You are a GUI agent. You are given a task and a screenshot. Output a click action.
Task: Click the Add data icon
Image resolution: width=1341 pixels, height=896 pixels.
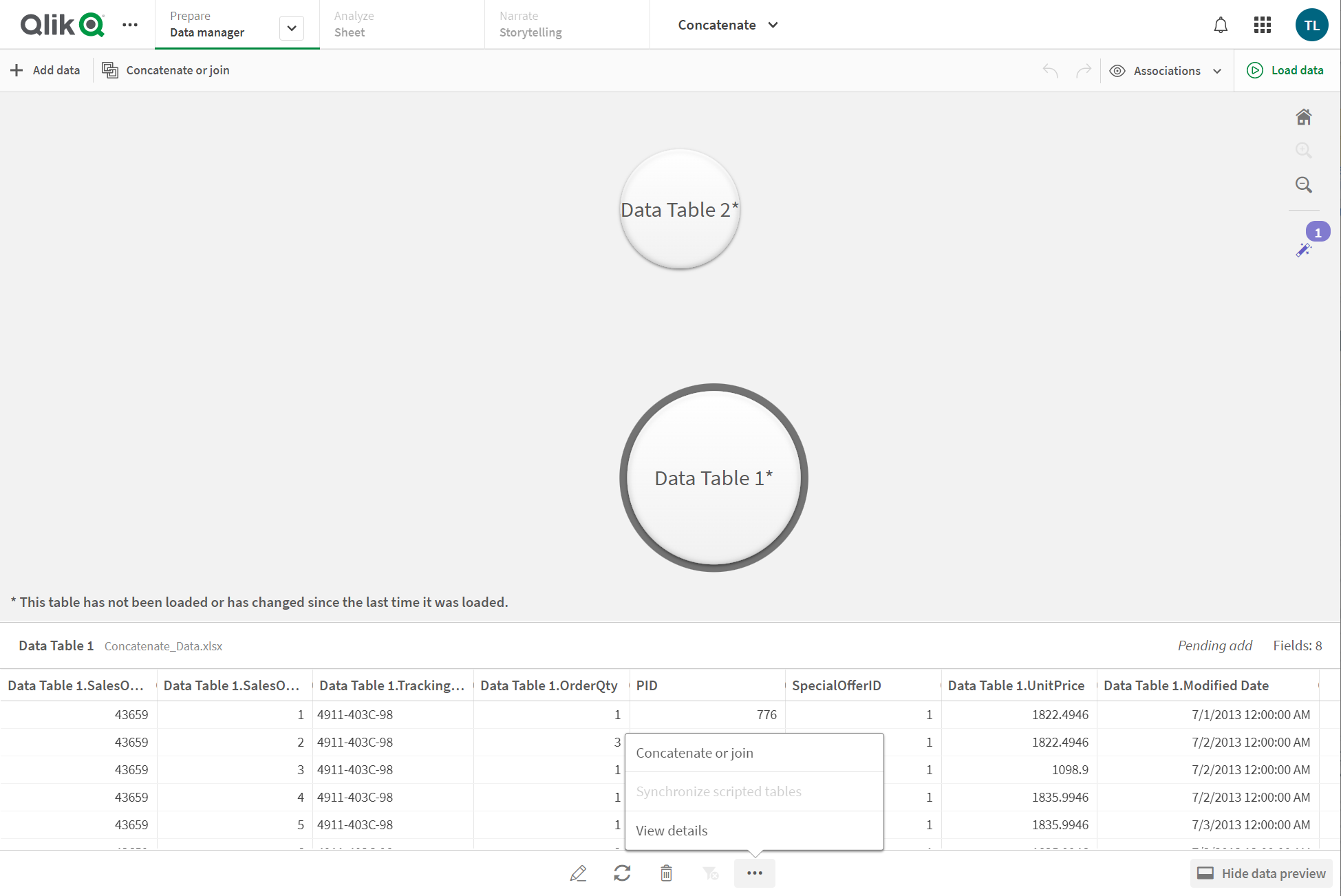[x=17, y=70]
